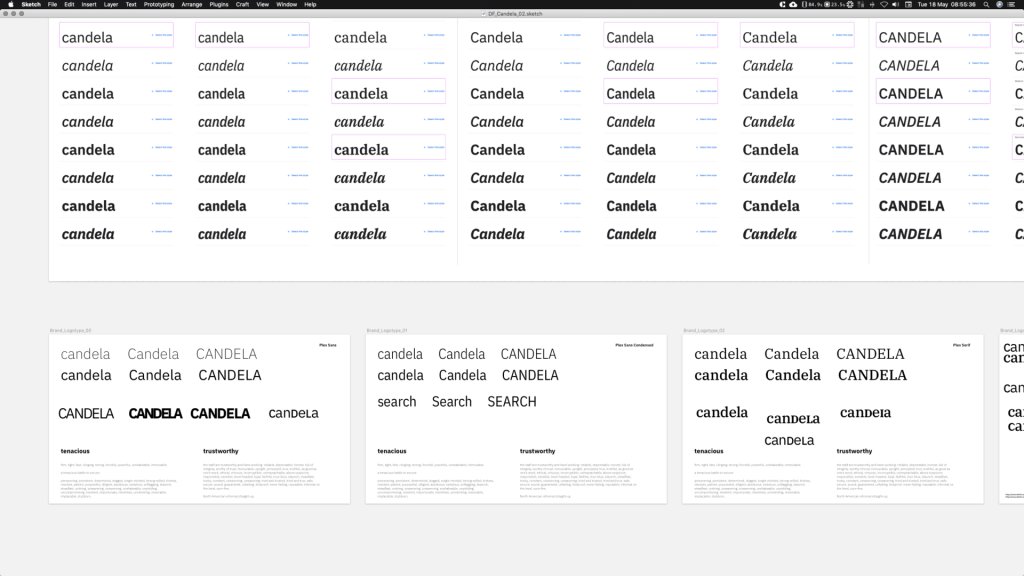This screenshot has height=576, width=1024.
Task: Open the Plugins menu
Action: [216, 4]
